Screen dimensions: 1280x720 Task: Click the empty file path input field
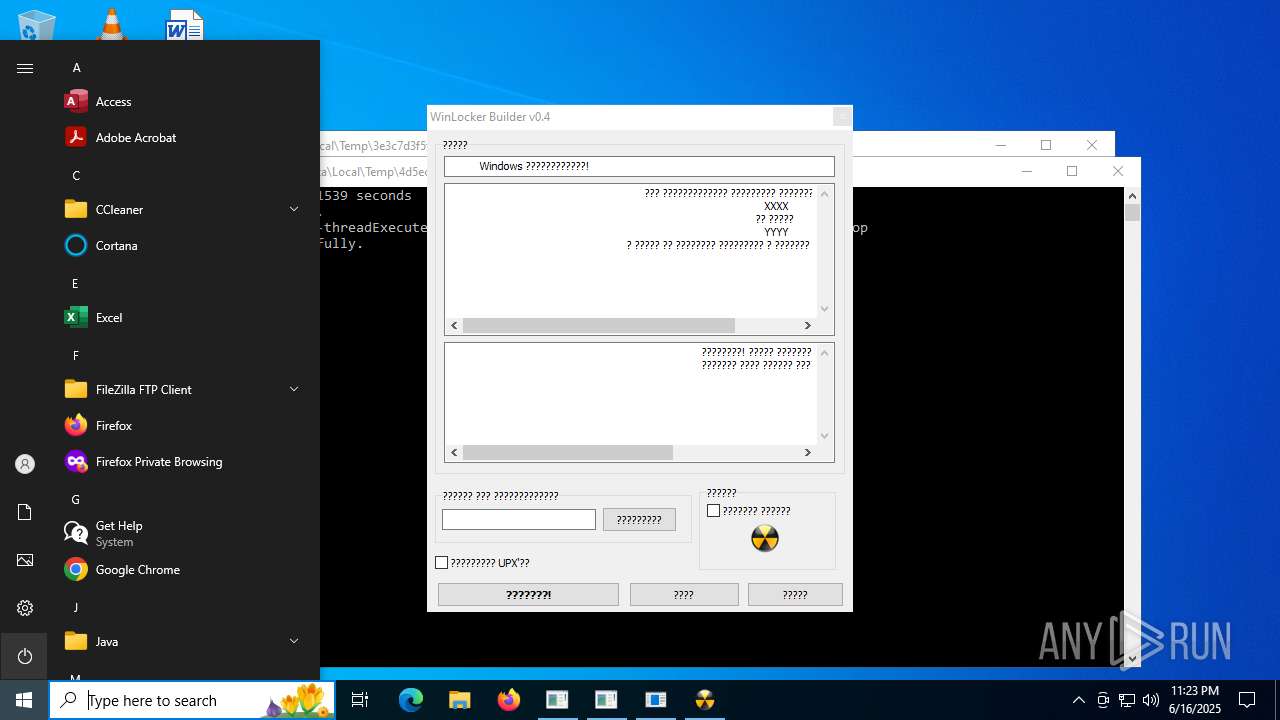point(519,520)
